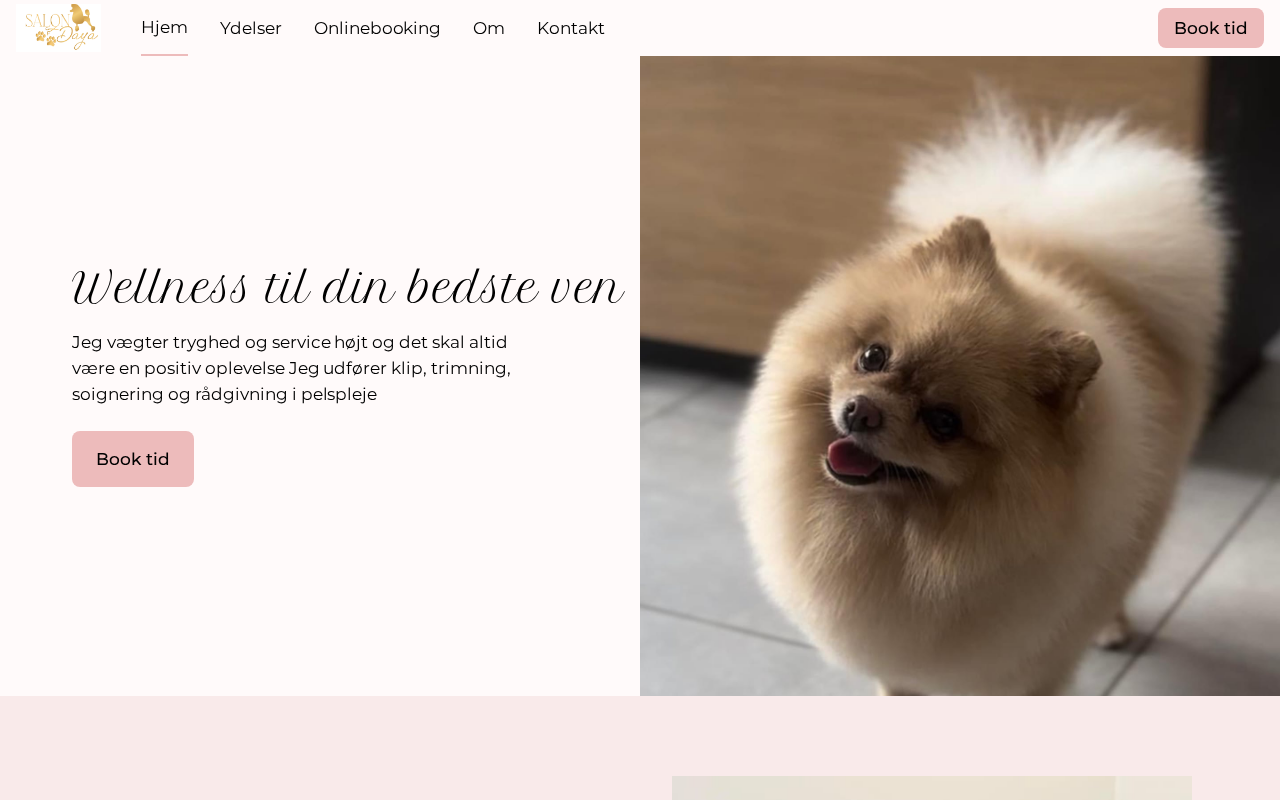Open the Ydelser page
Viewport: 1280px width, 800px height.
(251, 28)
